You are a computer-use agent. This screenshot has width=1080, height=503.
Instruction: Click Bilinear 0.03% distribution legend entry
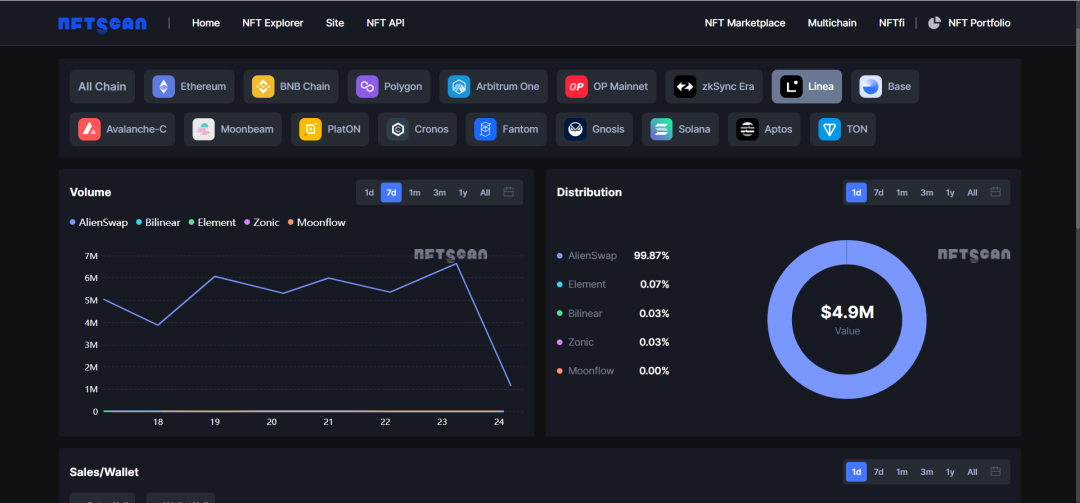(x=613, y=314)
